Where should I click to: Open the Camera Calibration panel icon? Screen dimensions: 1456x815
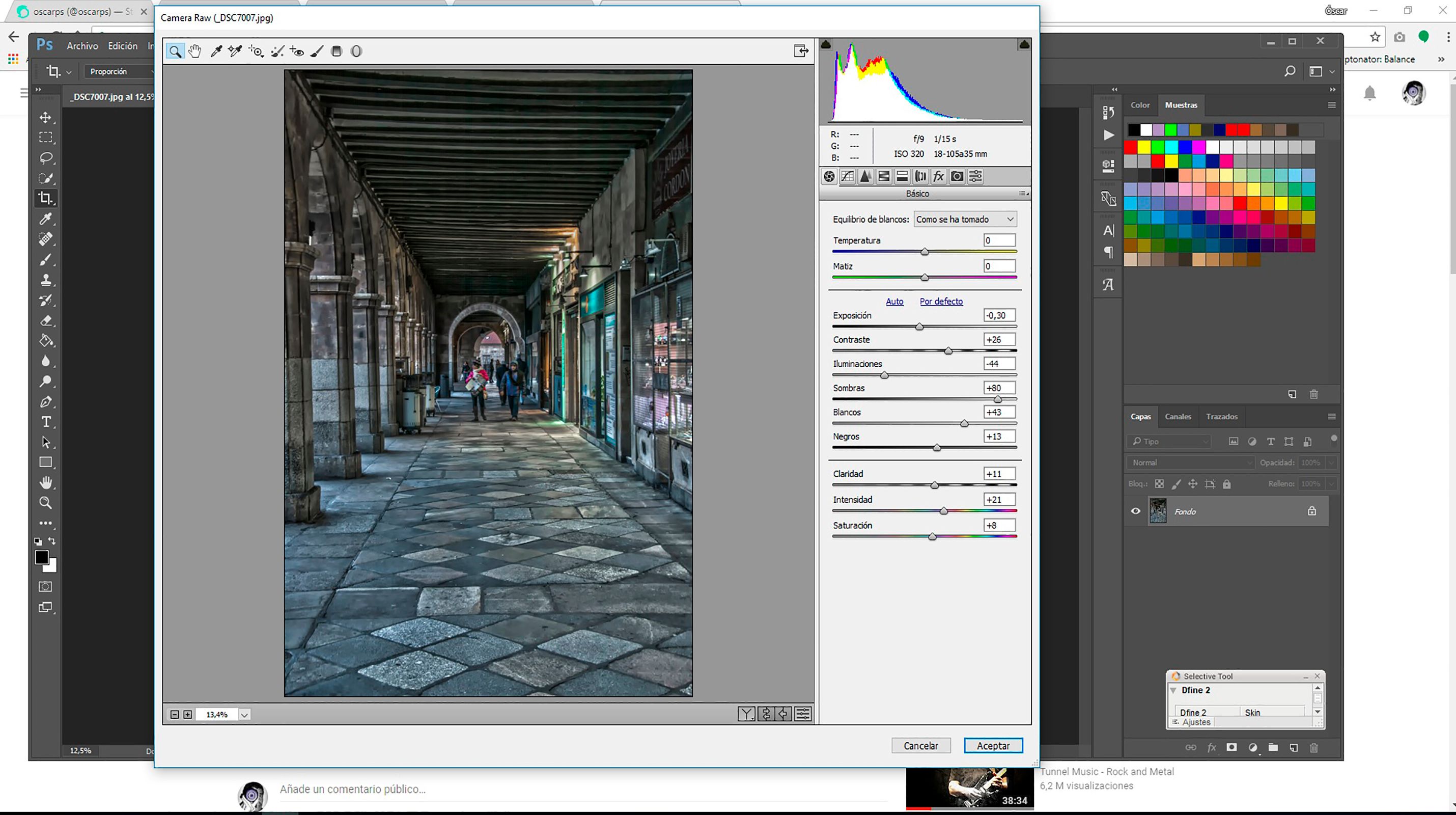[957, 176]
